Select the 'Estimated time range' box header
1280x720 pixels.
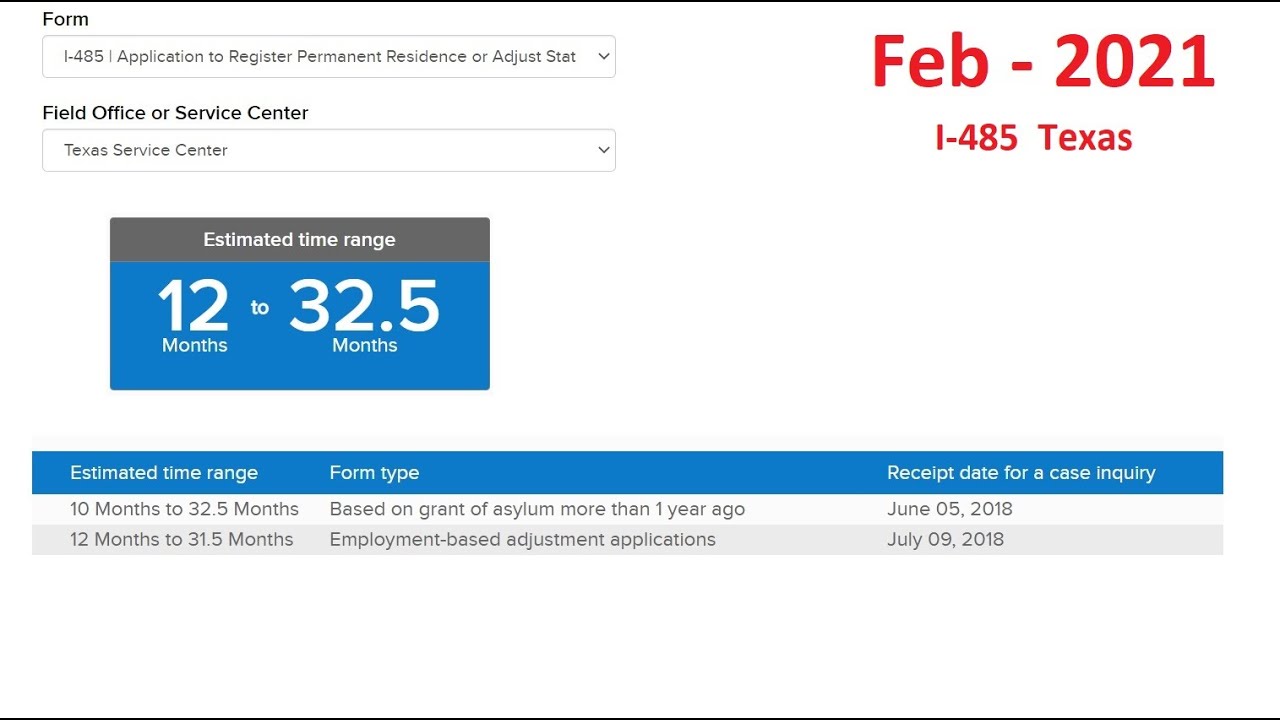(x=300, y=240)
